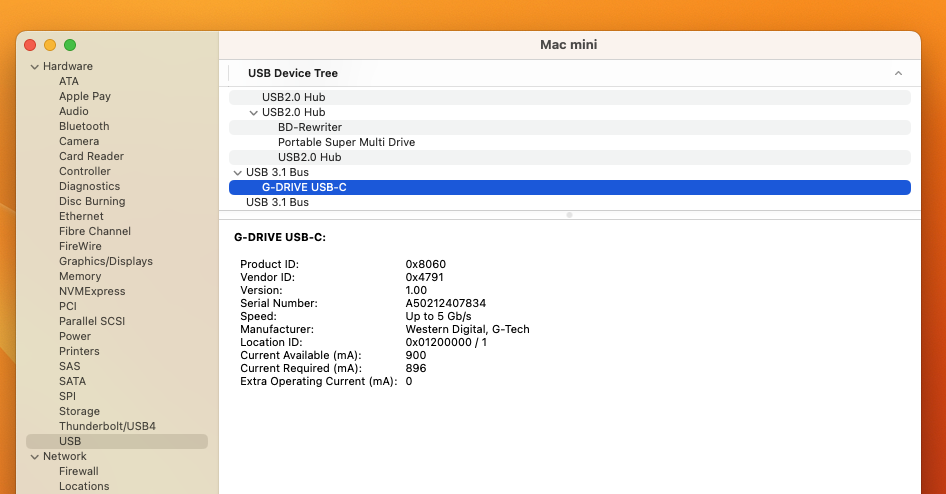Click Current Available value 900

pyautogui.click(x=416, y=356)
